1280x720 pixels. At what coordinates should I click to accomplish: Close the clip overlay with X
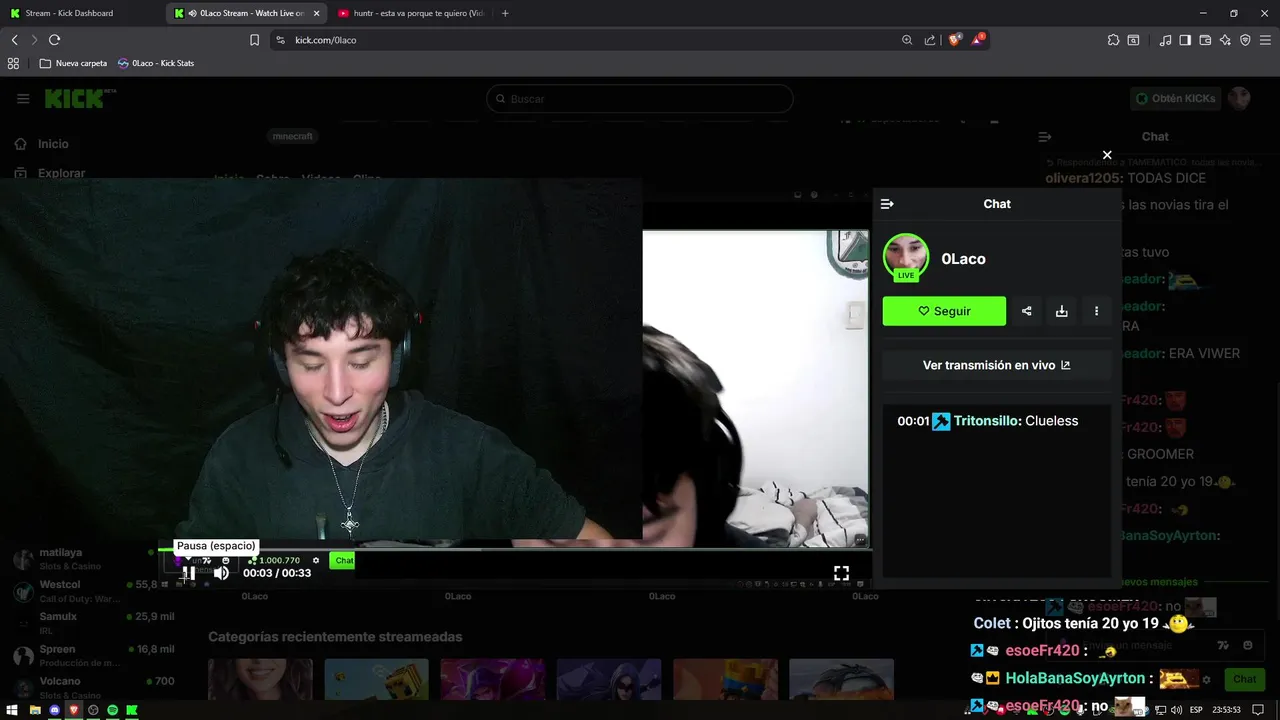pyautogui.click(x=1107, y=155)
